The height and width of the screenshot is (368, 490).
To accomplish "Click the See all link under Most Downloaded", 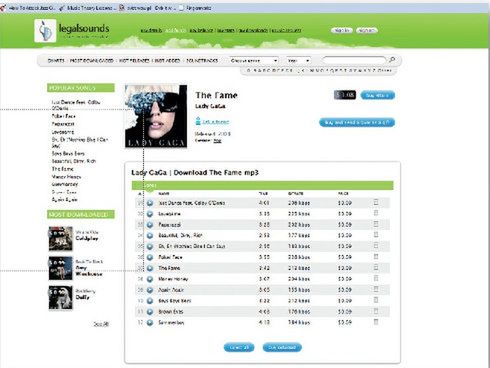I will [101, 324].
